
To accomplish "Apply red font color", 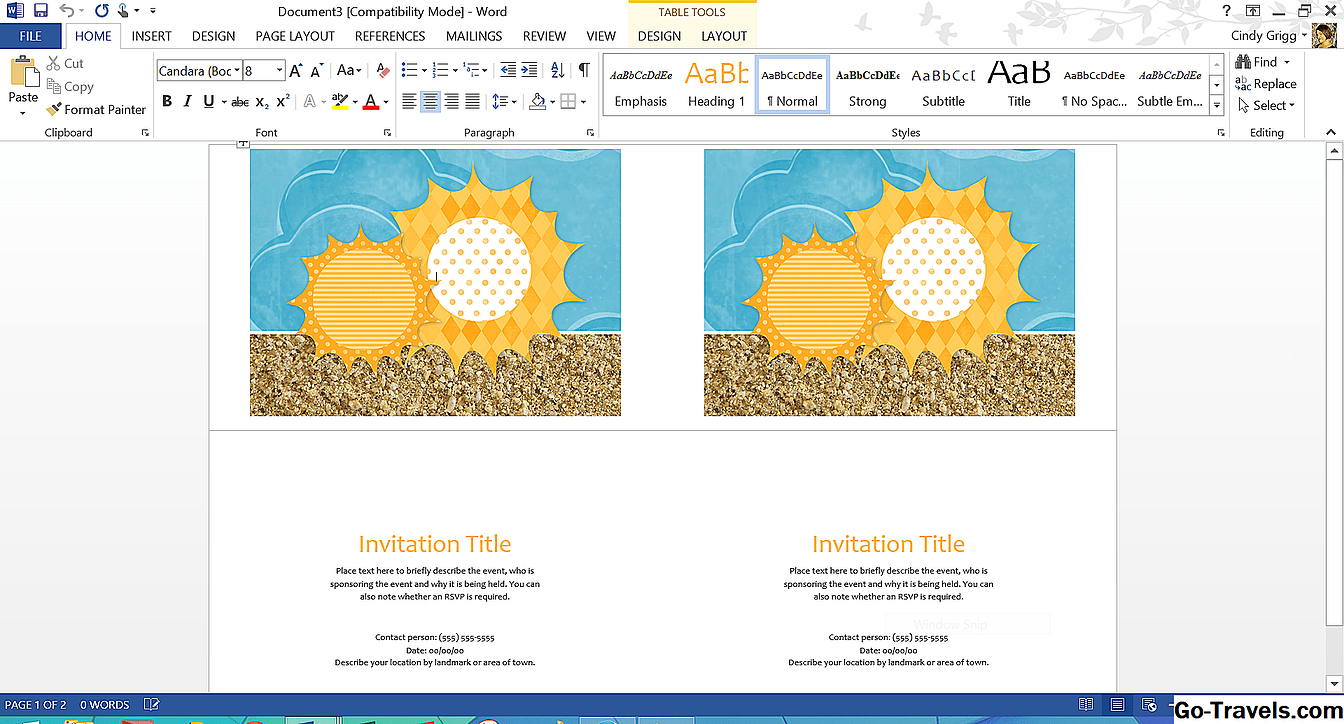I will 371,101.
